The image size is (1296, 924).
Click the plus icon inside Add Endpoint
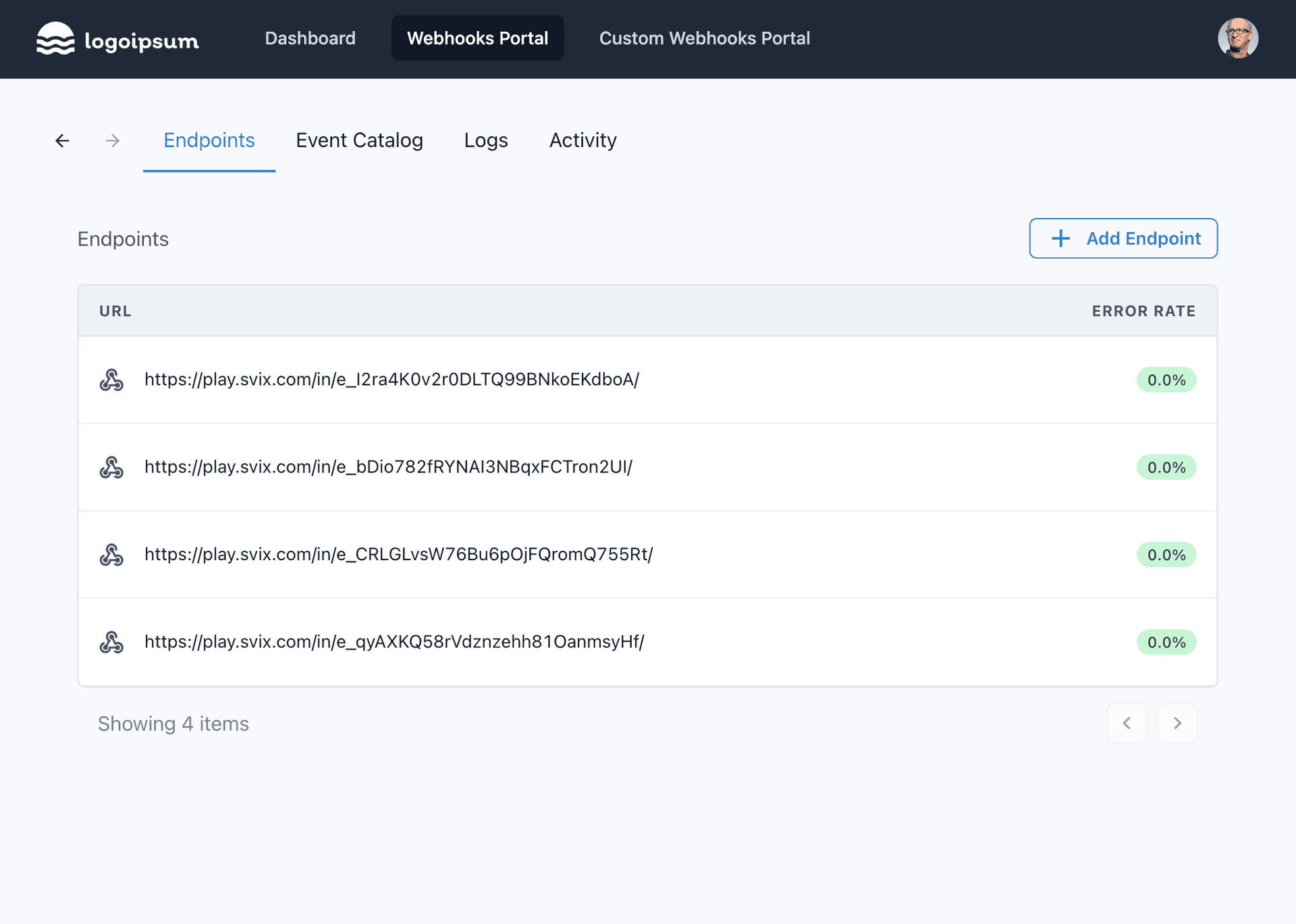click(1060, 238)
